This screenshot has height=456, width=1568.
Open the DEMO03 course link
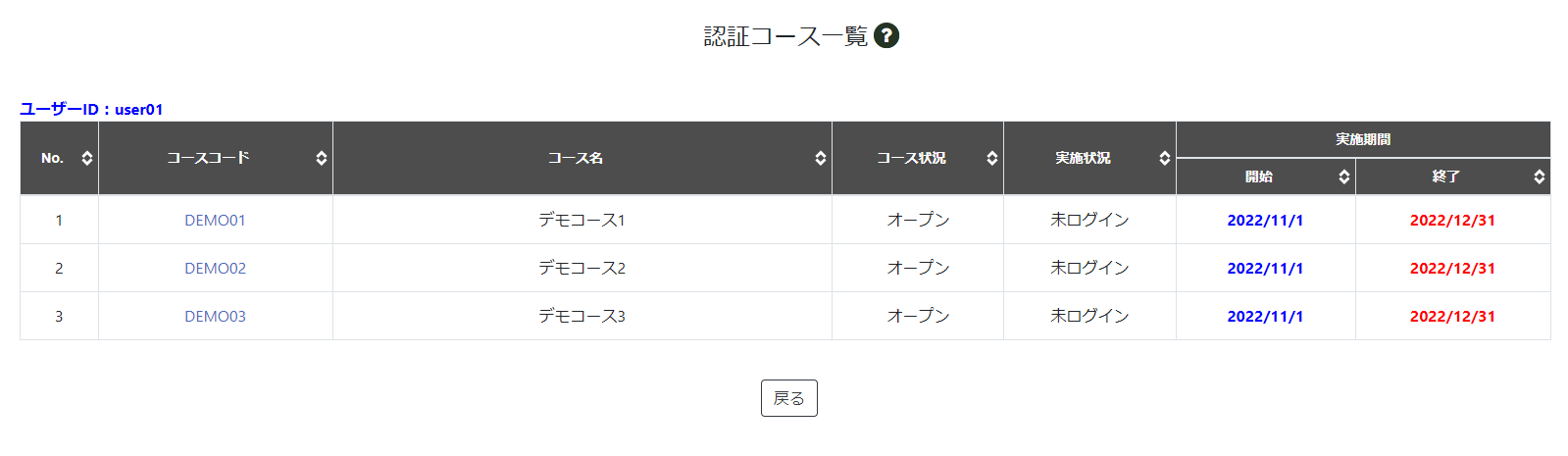point(216,316)
